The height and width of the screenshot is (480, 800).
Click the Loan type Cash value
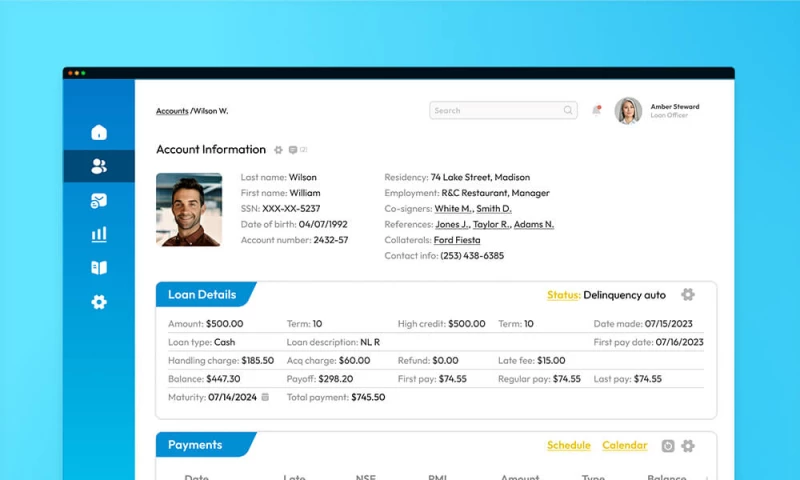[x=224, y=342]
